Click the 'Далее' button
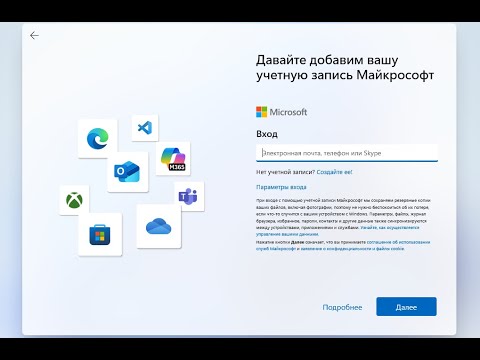The height and width of the screenshot is (360, 480). click(x=406, y=307)
